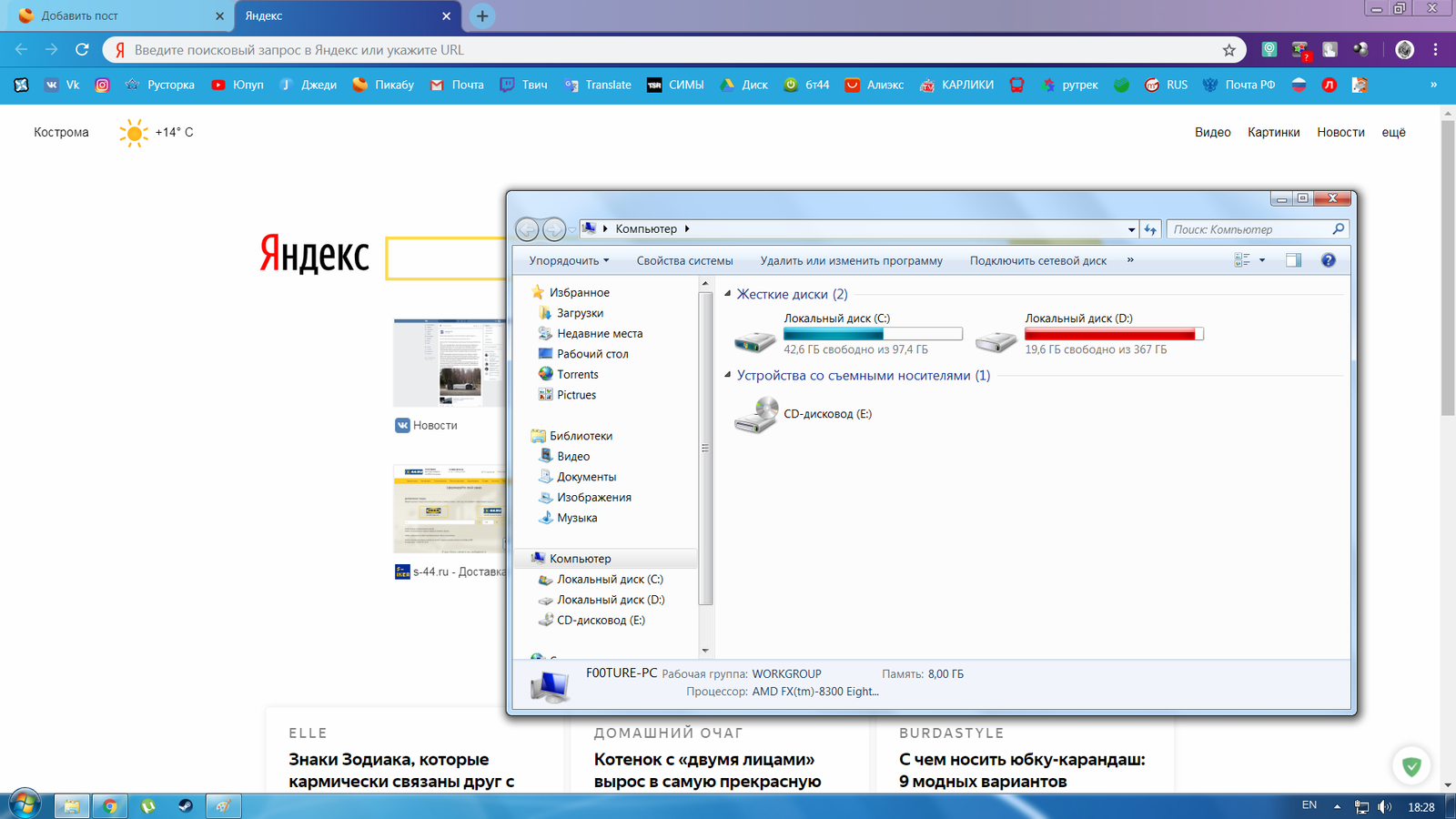The width and height of the screenshot is (1456, 819).
Task: Open the Картинки link on Yandex
Action: click(1273, 132)
